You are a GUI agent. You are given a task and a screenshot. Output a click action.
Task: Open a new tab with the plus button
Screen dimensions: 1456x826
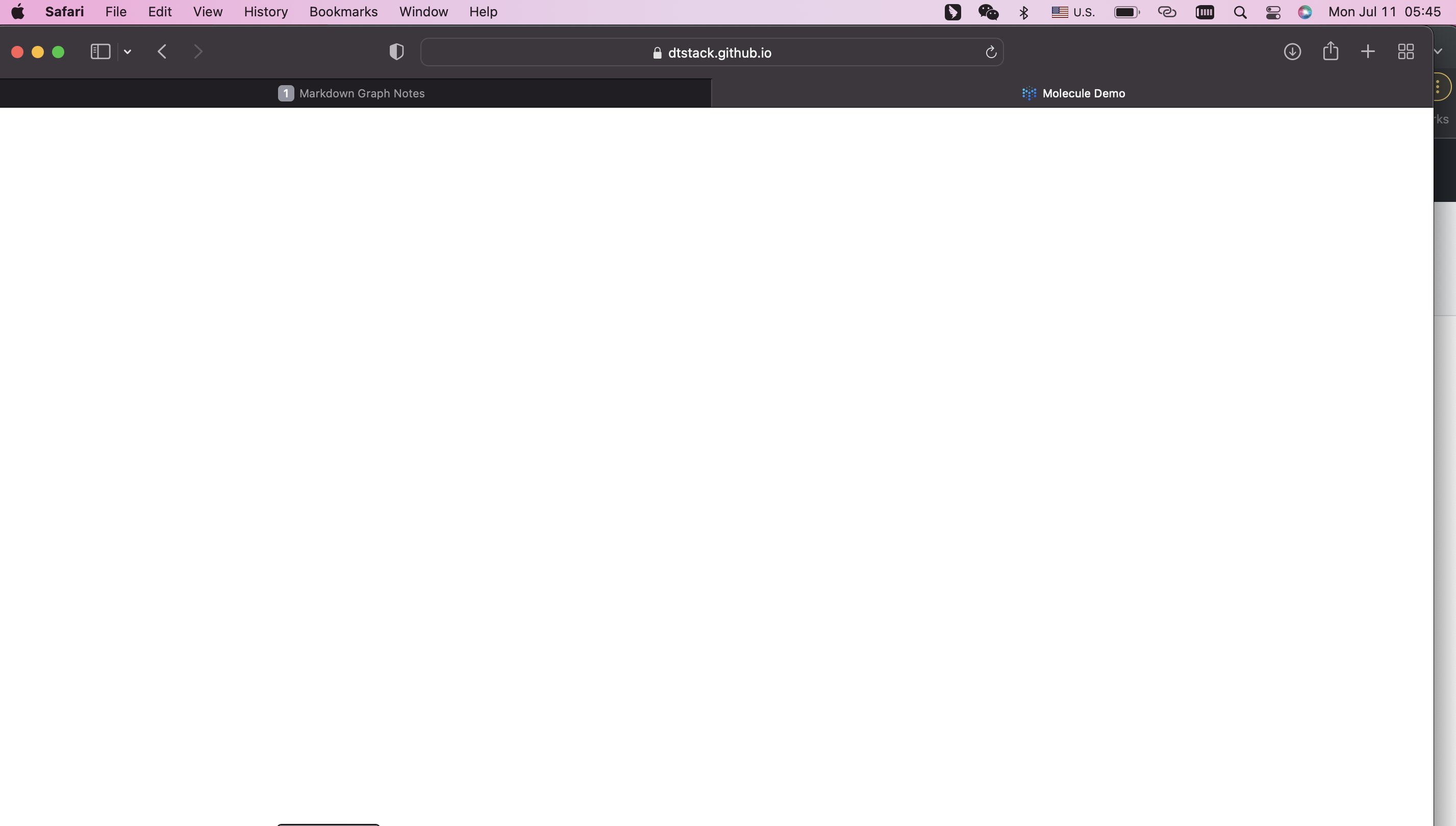1367,51
